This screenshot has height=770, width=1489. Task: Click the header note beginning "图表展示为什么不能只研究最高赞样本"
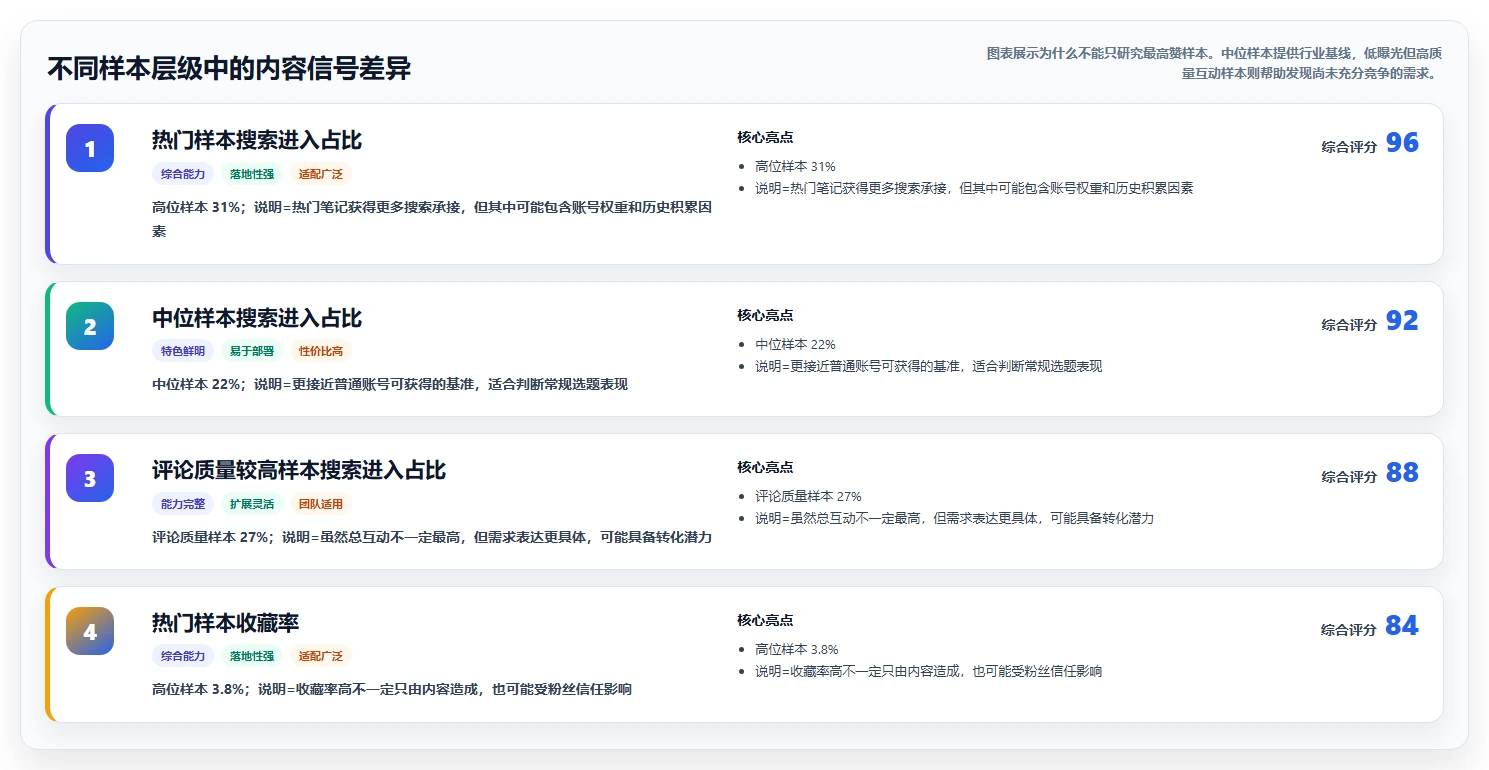click(1213, 62)
